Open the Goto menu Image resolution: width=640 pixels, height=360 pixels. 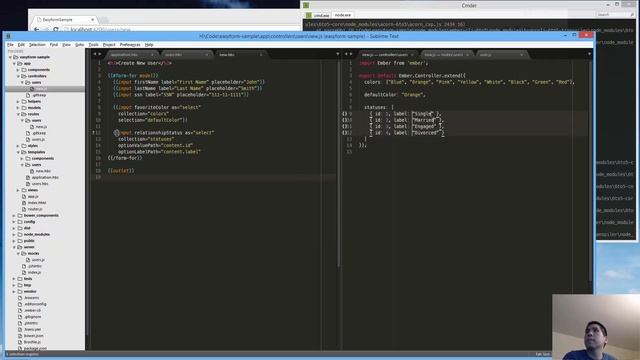coord(80,44)
